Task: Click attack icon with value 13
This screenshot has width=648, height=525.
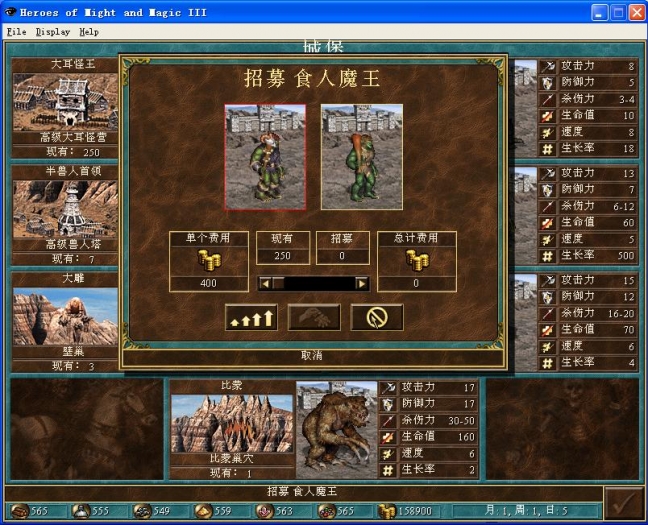Action: pyautogui.click(x=548, y=173)
